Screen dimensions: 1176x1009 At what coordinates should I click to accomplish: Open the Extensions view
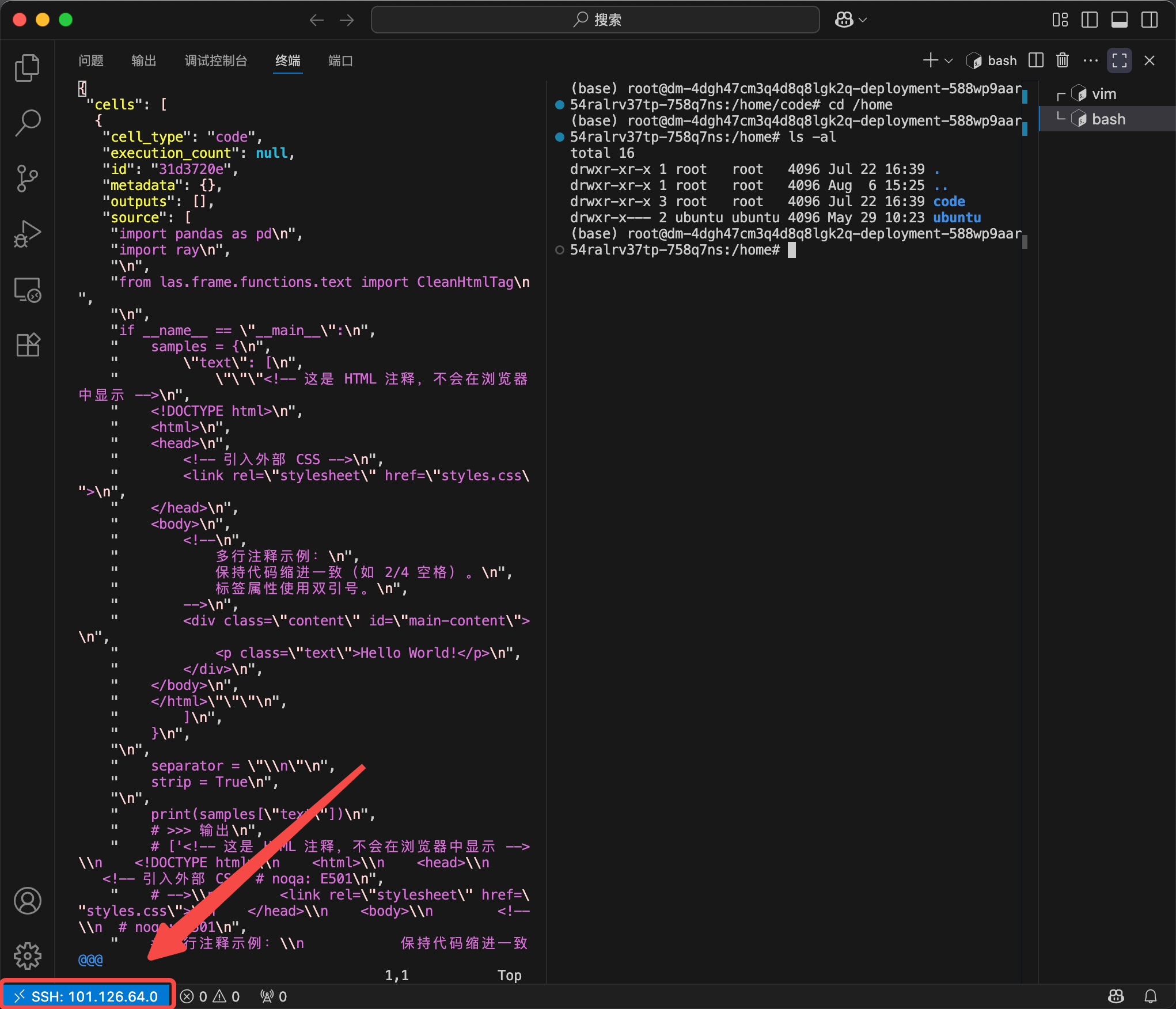tap(27, 345)
